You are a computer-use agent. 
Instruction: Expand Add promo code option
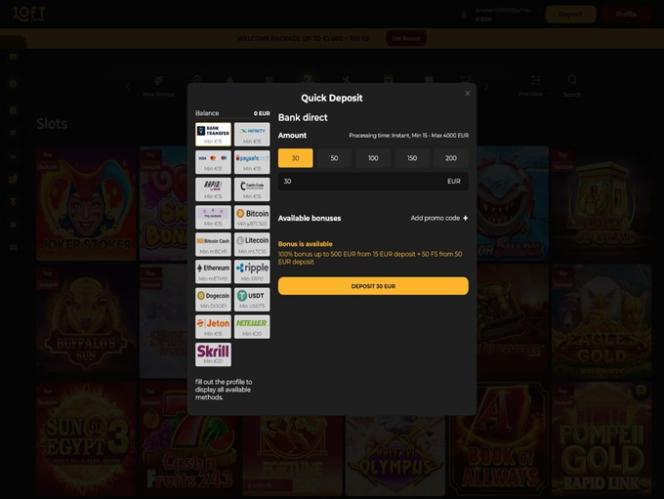click(439, 218)
